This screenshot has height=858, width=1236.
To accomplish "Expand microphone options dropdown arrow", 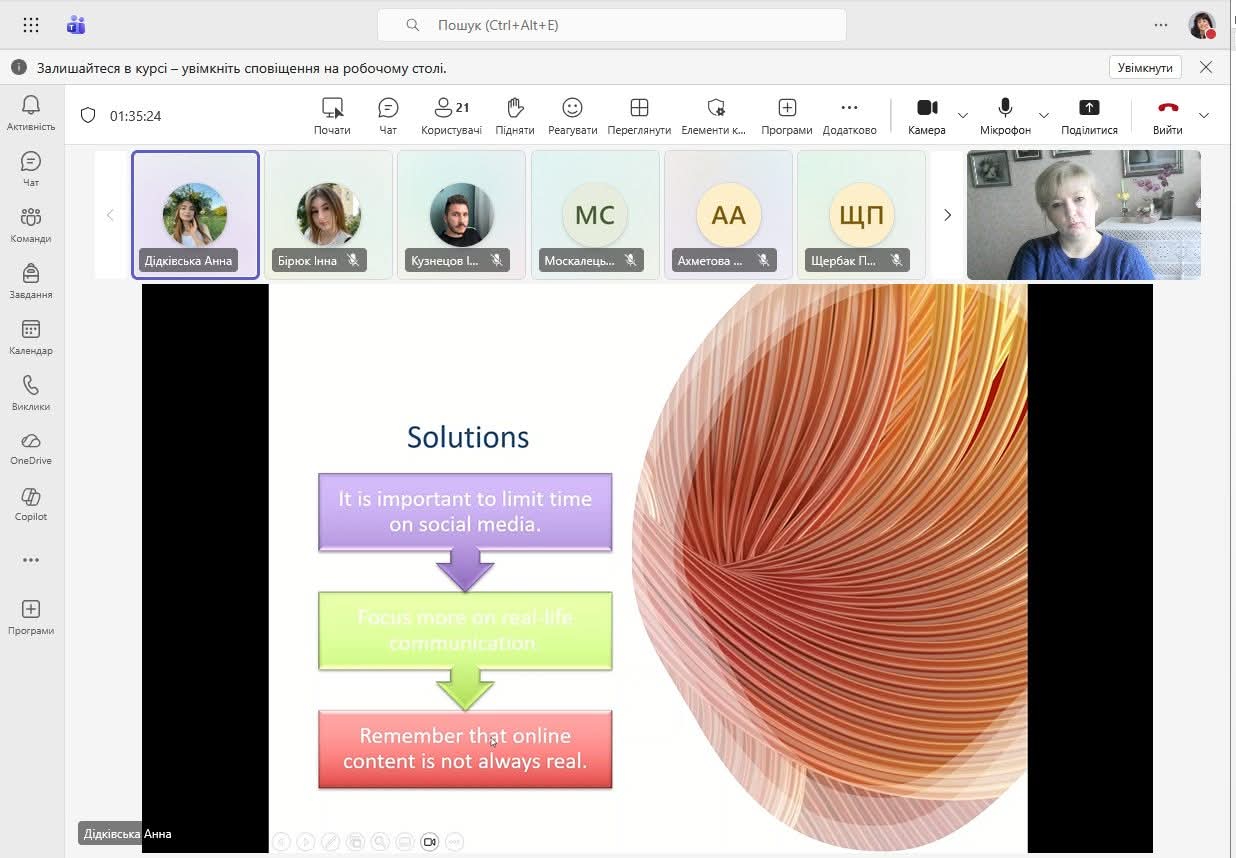I will click(1044, 116).
